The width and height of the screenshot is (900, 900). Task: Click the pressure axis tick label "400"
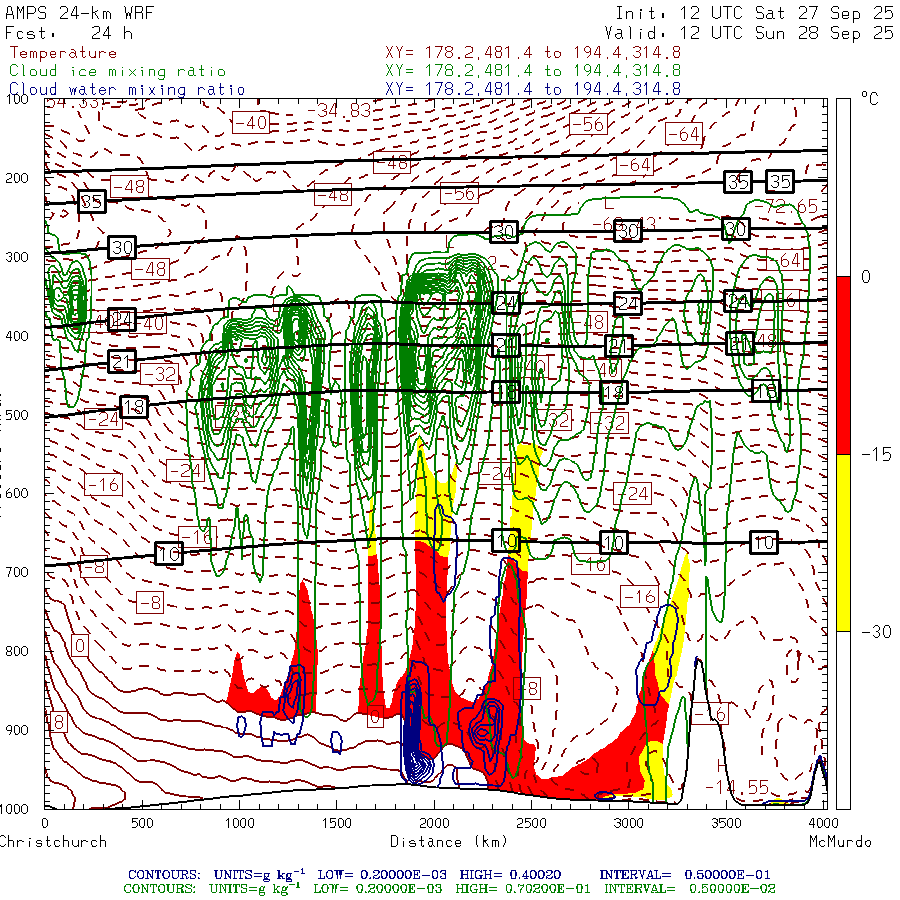17,336
